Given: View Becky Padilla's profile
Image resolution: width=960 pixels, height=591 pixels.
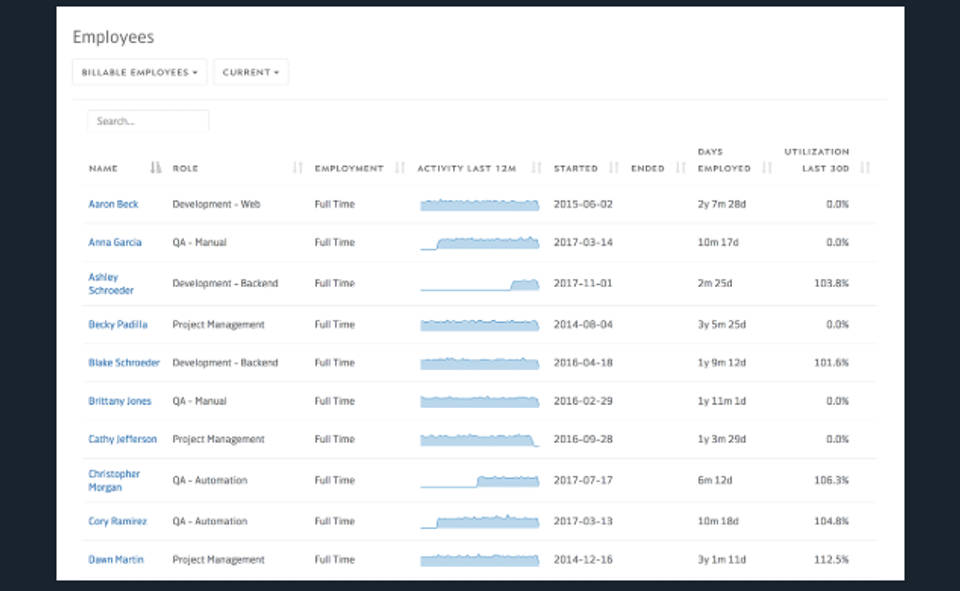Looking at the screenshot, I should coord(117,324).
